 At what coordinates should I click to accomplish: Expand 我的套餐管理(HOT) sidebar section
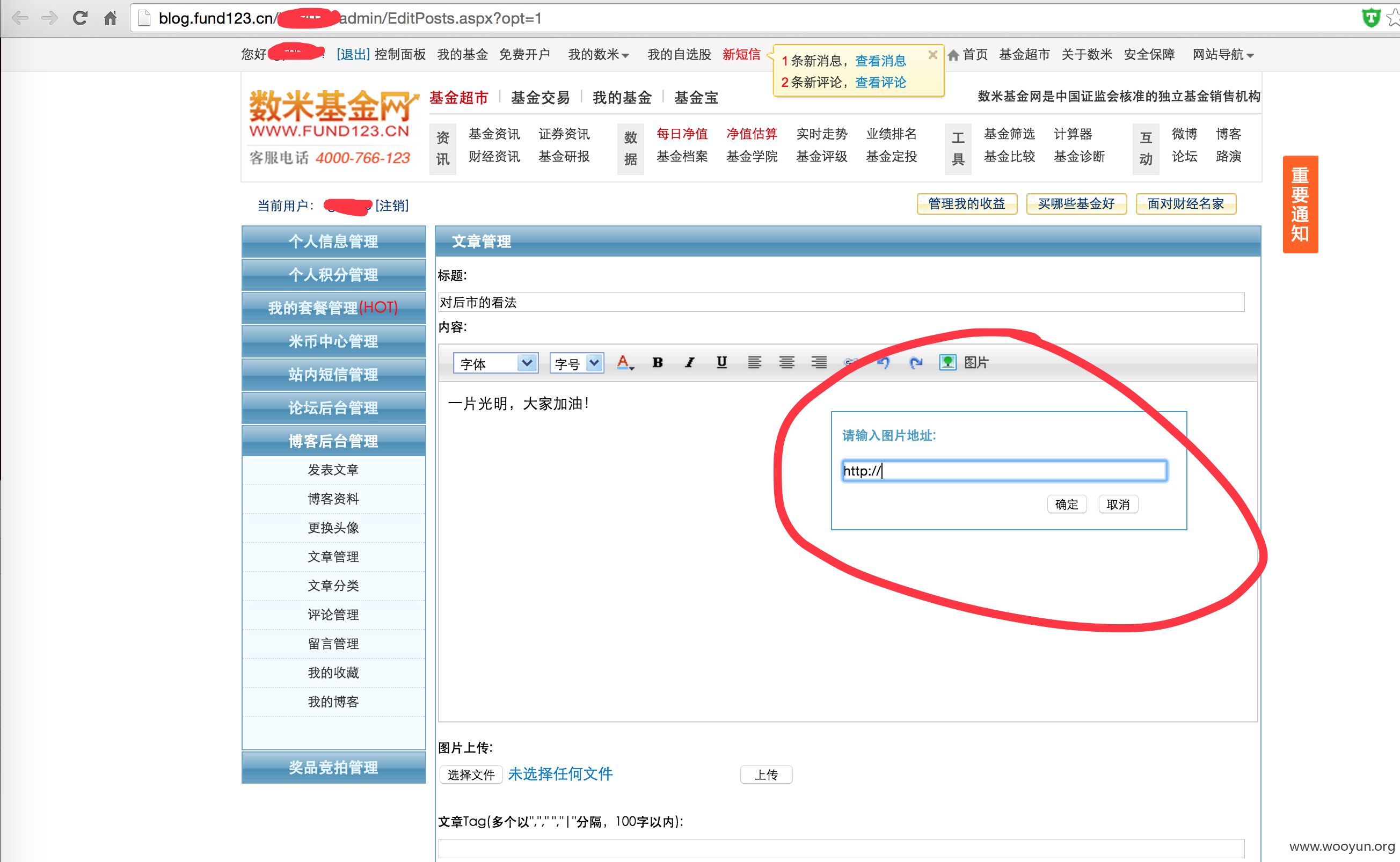click(333, 308)
